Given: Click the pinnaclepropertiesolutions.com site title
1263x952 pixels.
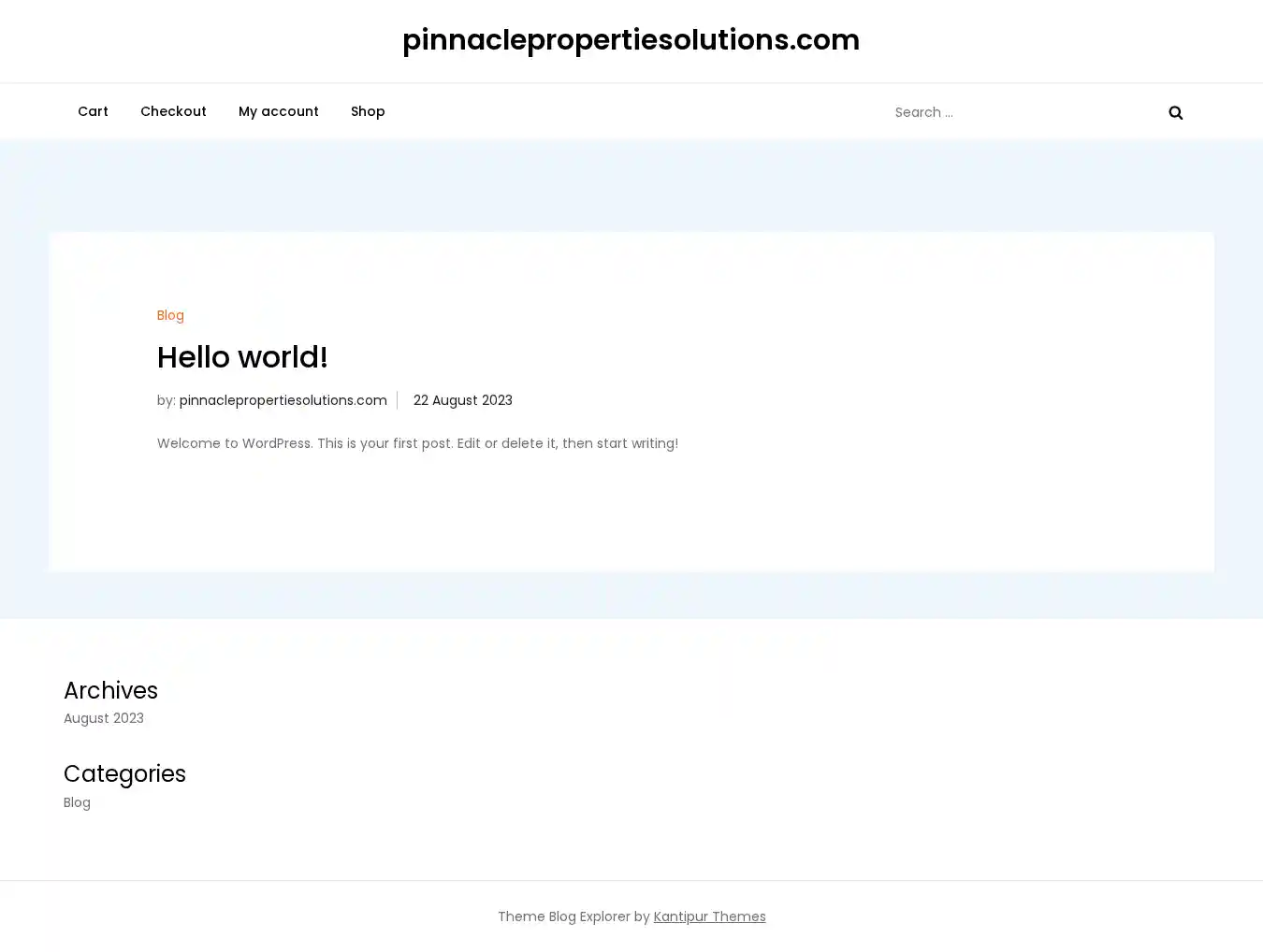Looking at the screenshot, I should click(631, 40).
